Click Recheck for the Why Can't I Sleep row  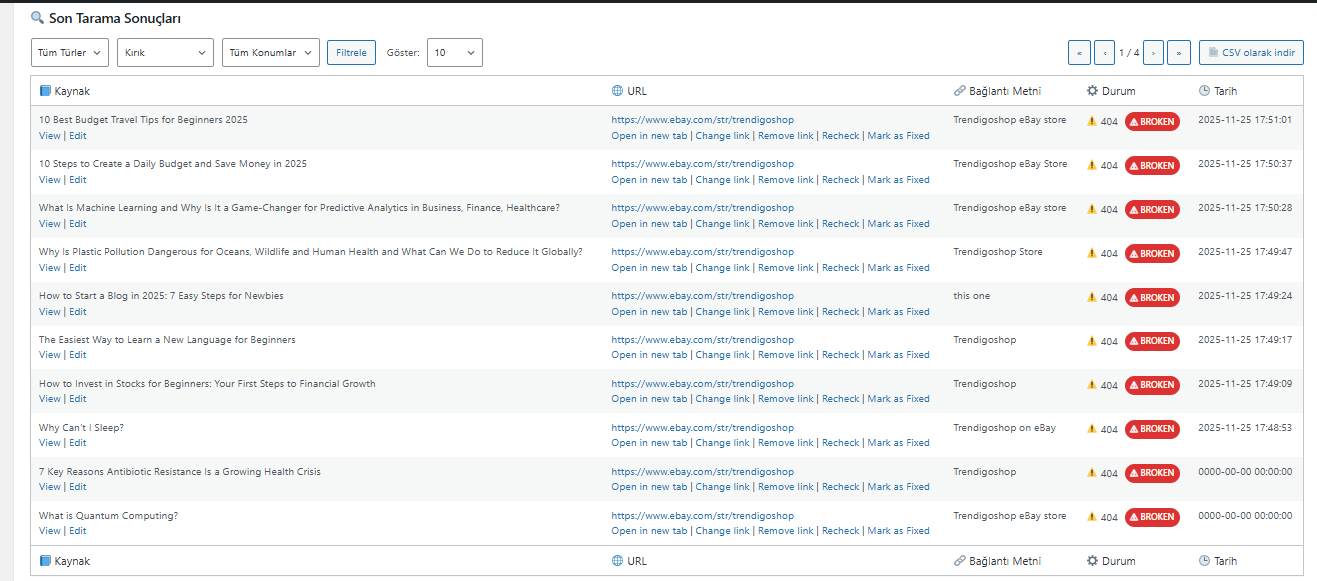[x=840, y=443]
